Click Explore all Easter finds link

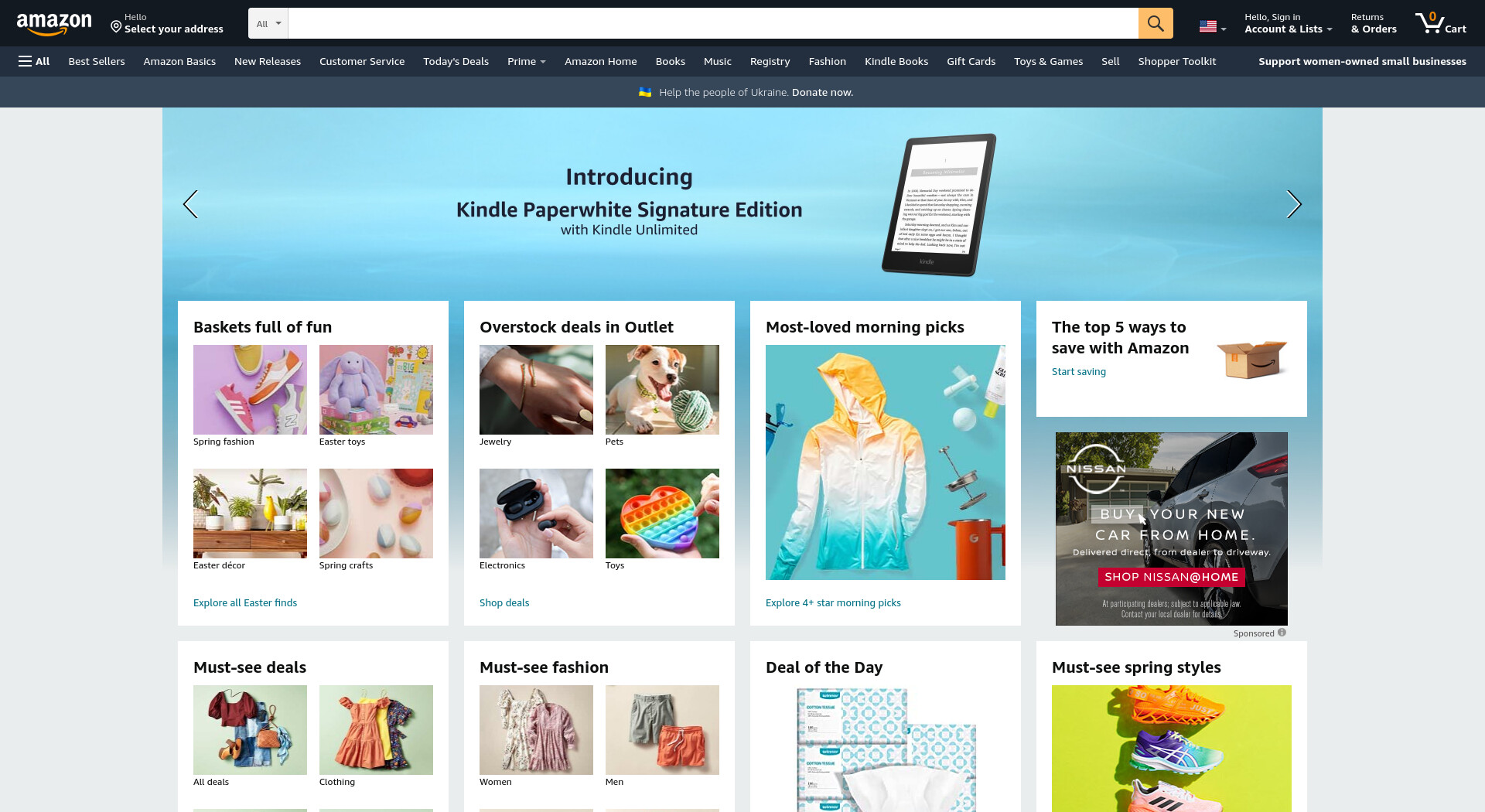[245, 602]
